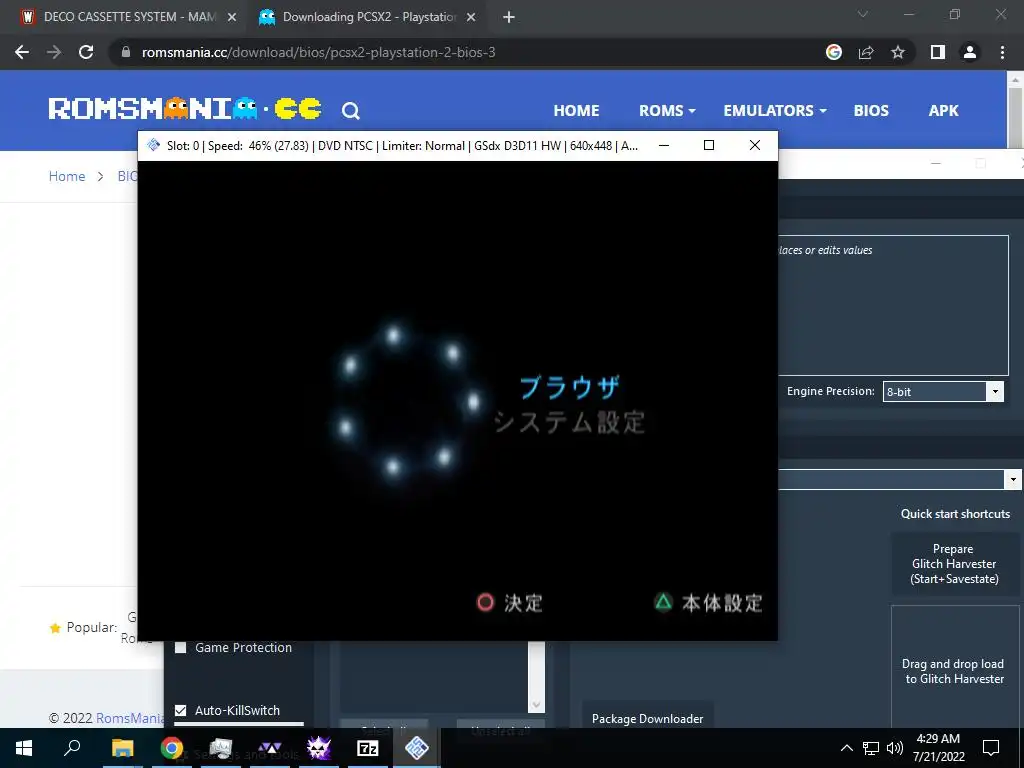Open the Windows Start menu
Screen dimensions: 1024x768
[x=24, y=748]
